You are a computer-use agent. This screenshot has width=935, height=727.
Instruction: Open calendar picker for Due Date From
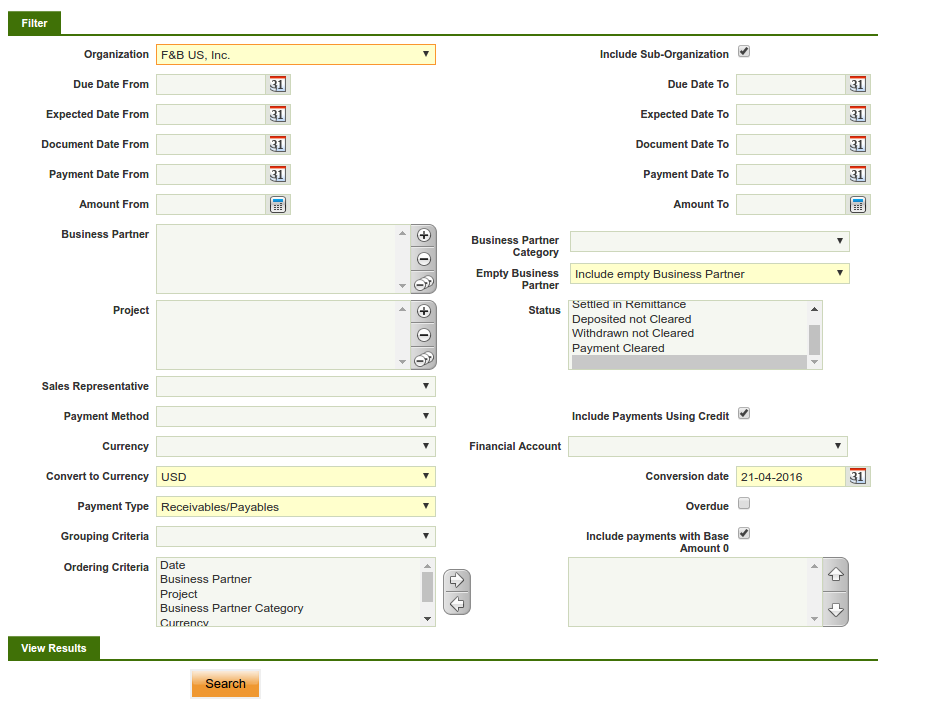click(x=278, y=85)
